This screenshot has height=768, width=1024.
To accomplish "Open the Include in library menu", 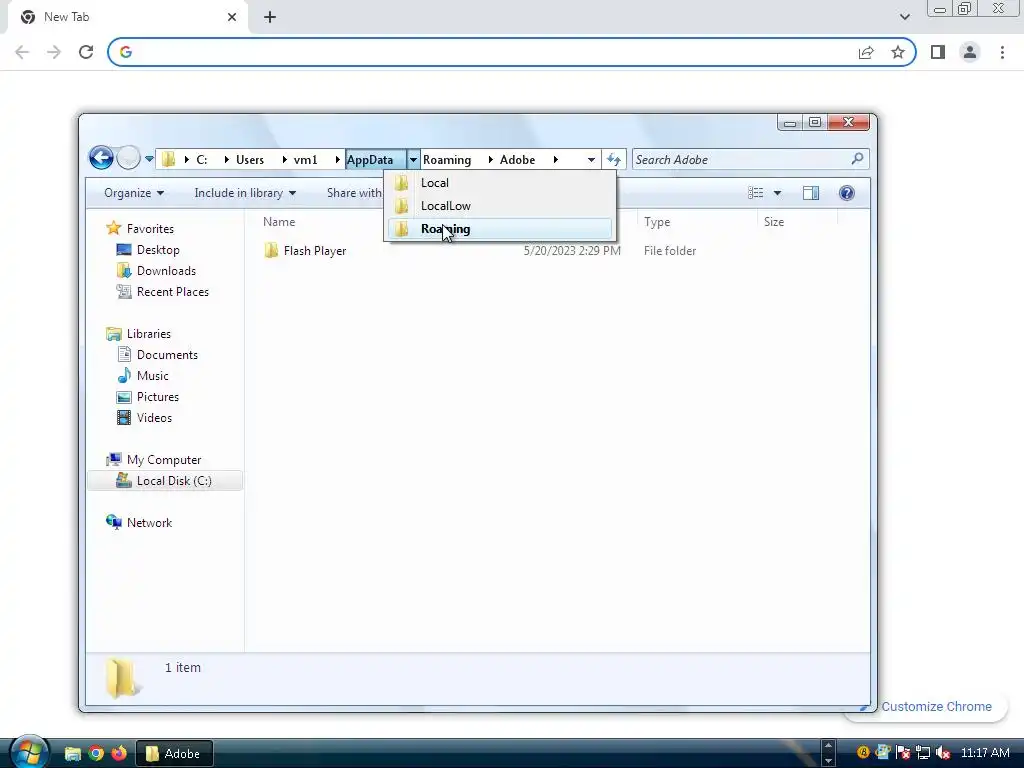I will (245, 193).
